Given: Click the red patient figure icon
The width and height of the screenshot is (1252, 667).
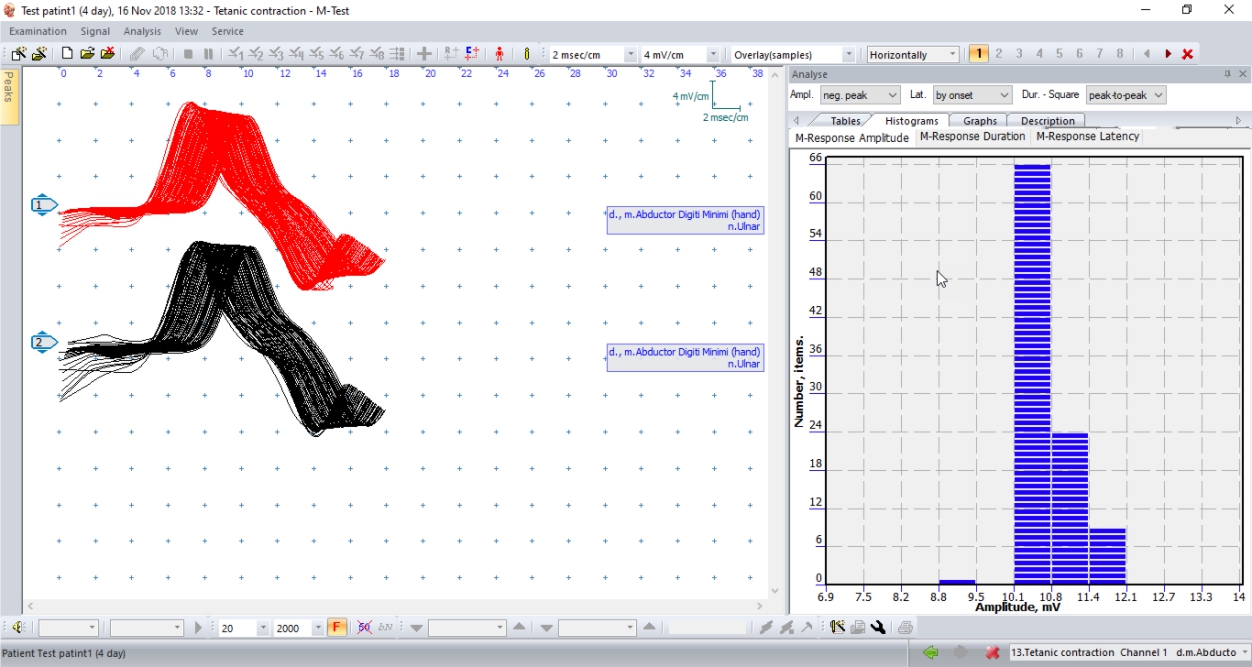Looking at the screenshot, I should (499, 54).
